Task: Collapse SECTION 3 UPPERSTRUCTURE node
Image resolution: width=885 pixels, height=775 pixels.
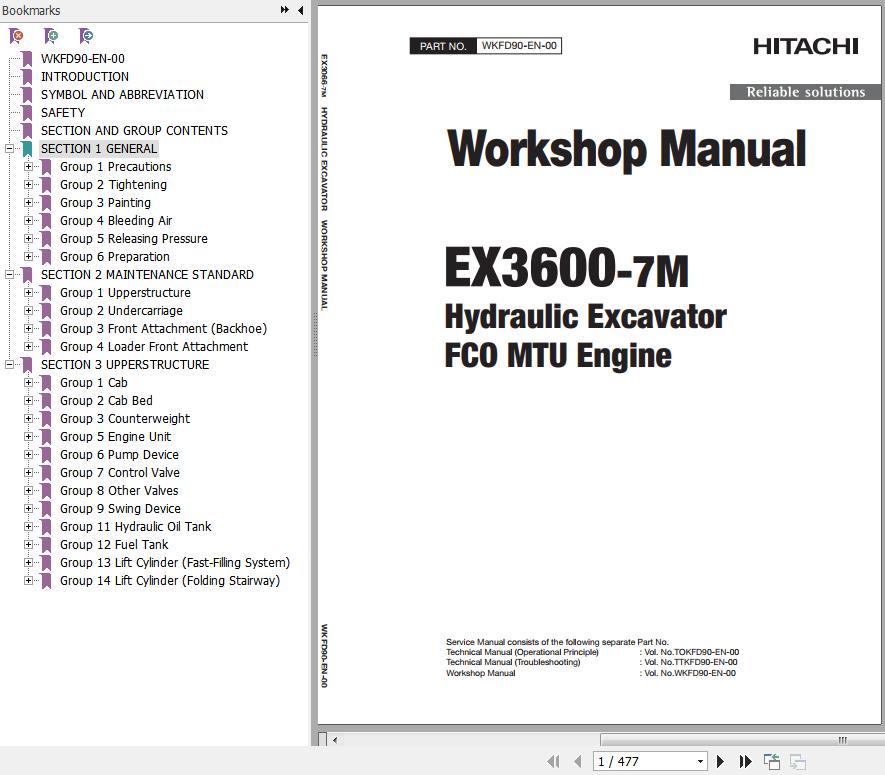Action: point(9,365)
